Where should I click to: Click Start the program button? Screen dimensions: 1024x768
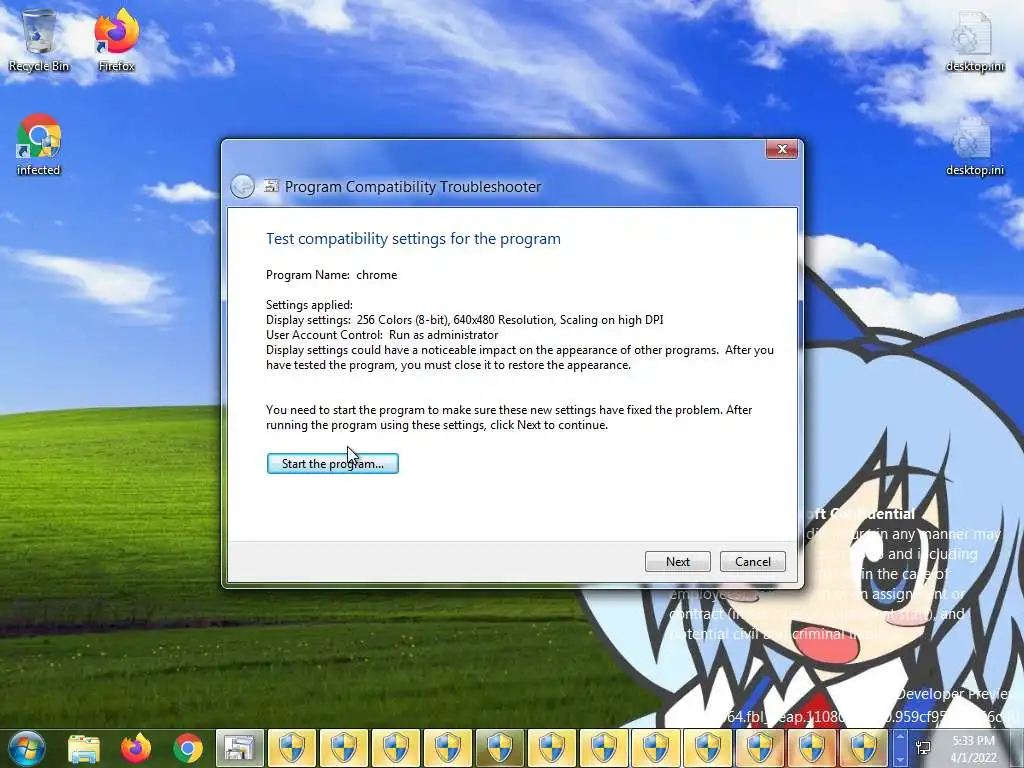point(332,464)
